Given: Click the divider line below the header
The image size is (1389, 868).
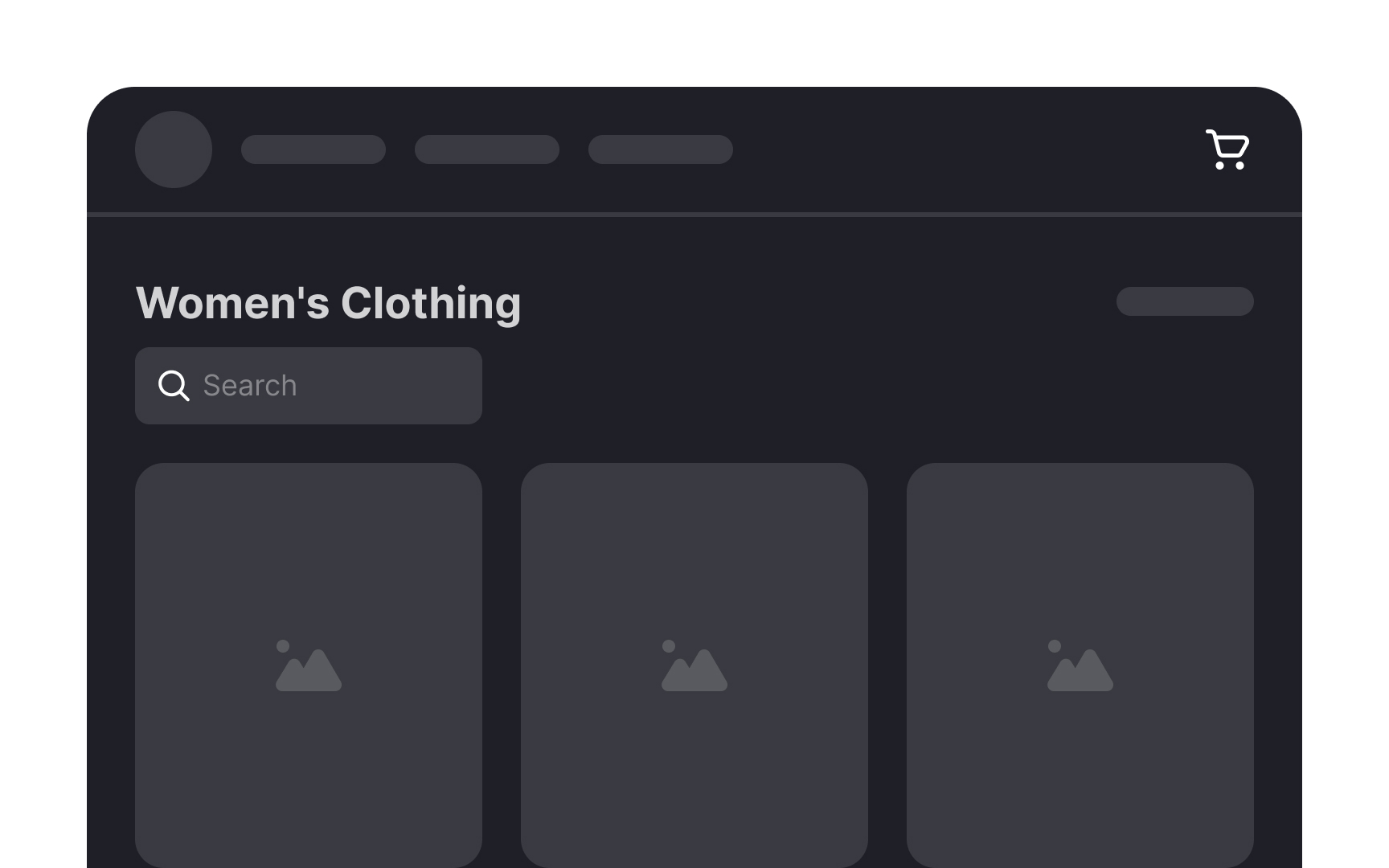Looking at the screenshot, I should [x=694, y=215].
